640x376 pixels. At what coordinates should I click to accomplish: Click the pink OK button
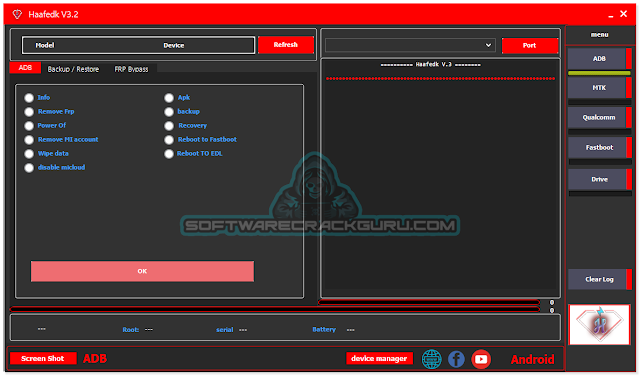click(x=142, y=271)
